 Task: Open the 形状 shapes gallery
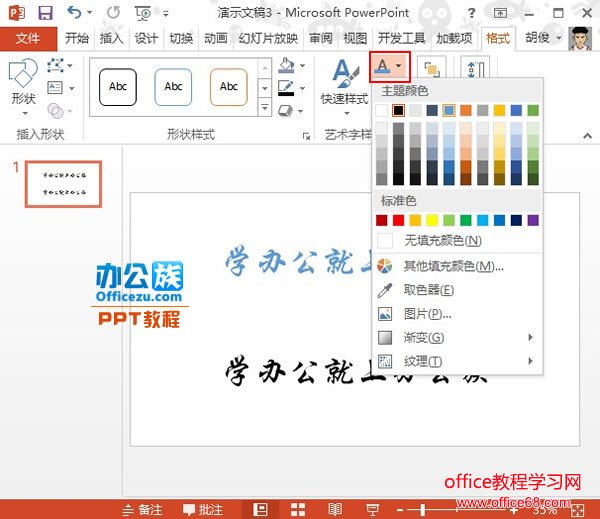point(23,88)
